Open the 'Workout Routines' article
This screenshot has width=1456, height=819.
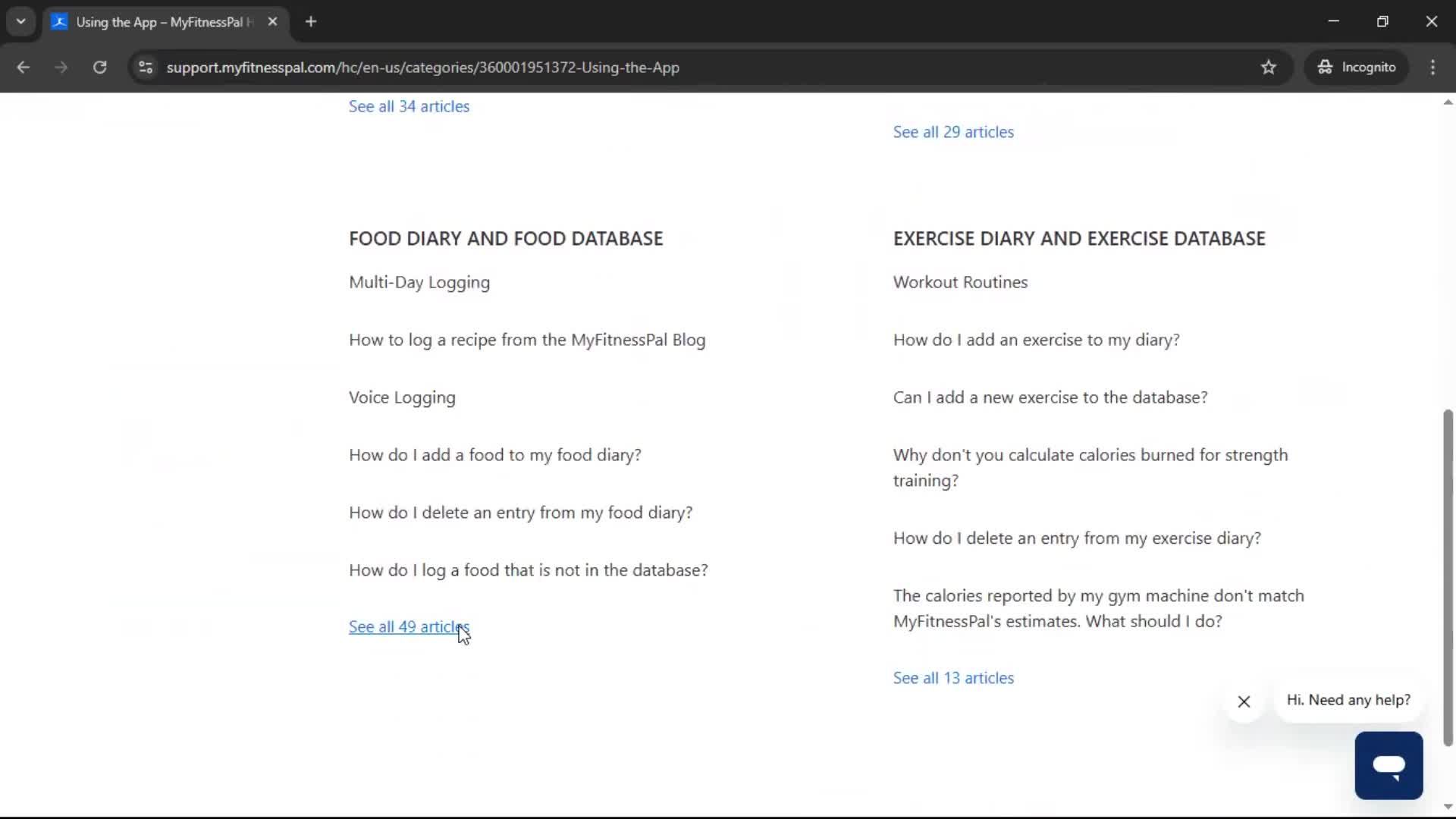960,282
